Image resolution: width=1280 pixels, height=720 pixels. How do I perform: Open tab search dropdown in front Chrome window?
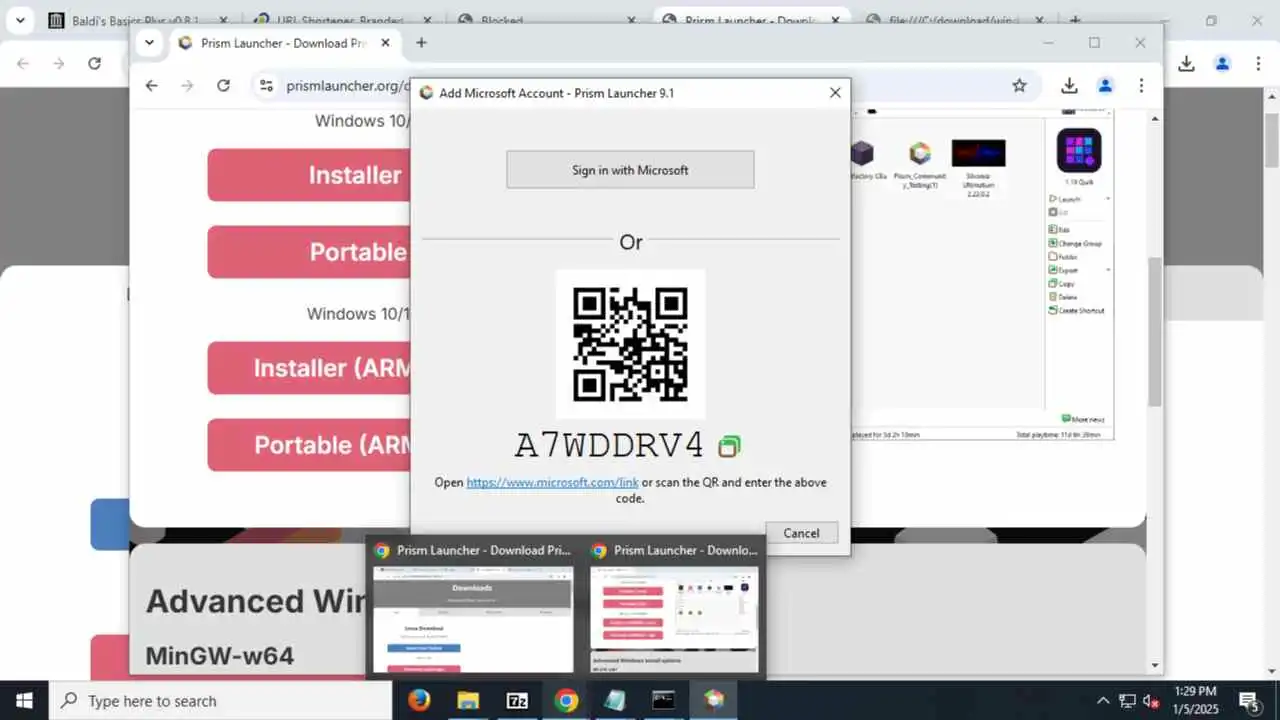click(x=149, y=43)
